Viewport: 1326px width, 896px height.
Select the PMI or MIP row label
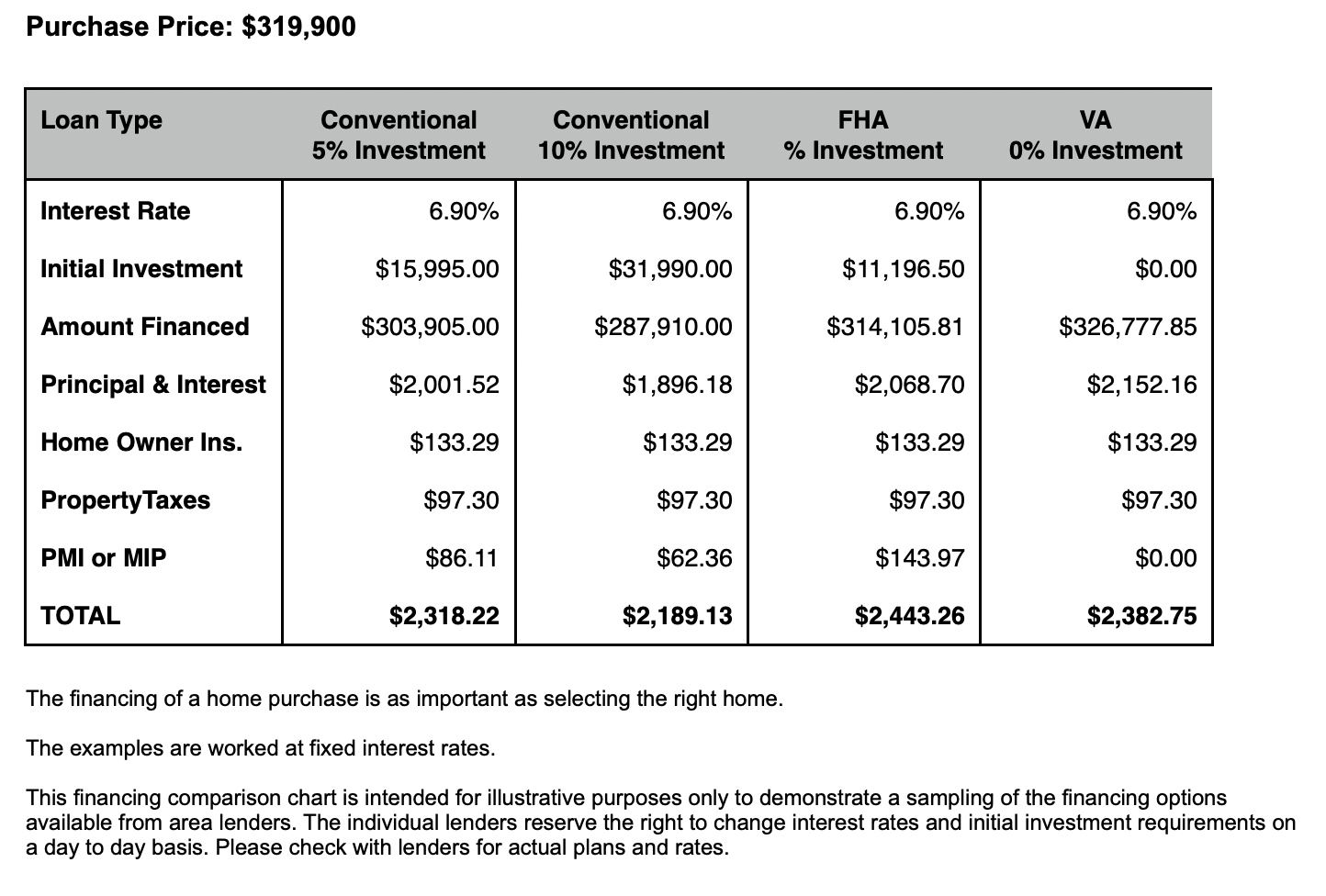(104, 558)
